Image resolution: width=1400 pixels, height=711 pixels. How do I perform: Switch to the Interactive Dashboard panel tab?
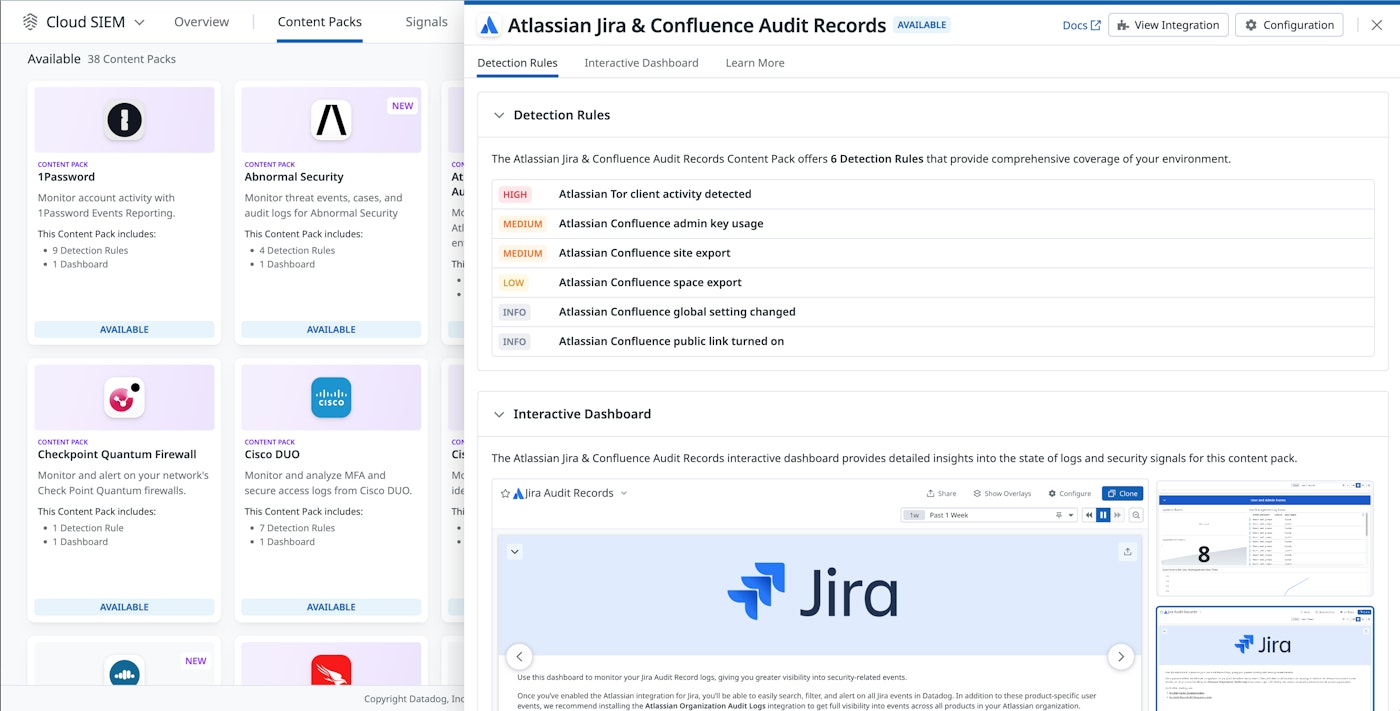pyautogui.click(x=641, y=63)
